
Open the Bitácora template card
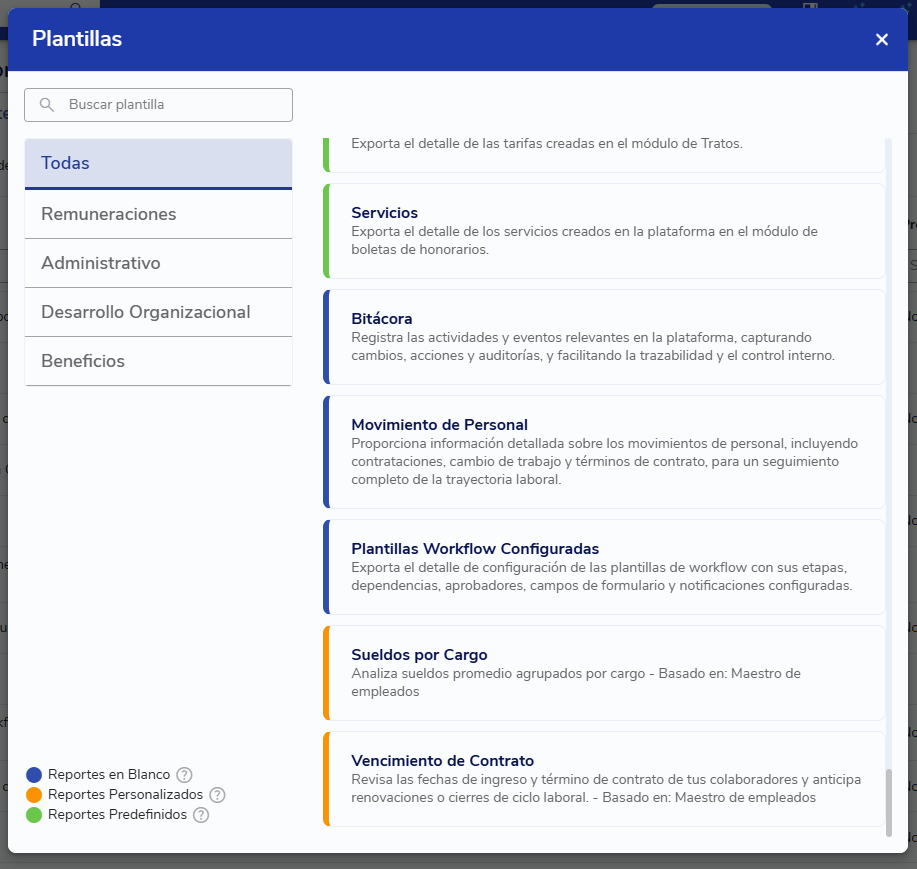point(605,337)
